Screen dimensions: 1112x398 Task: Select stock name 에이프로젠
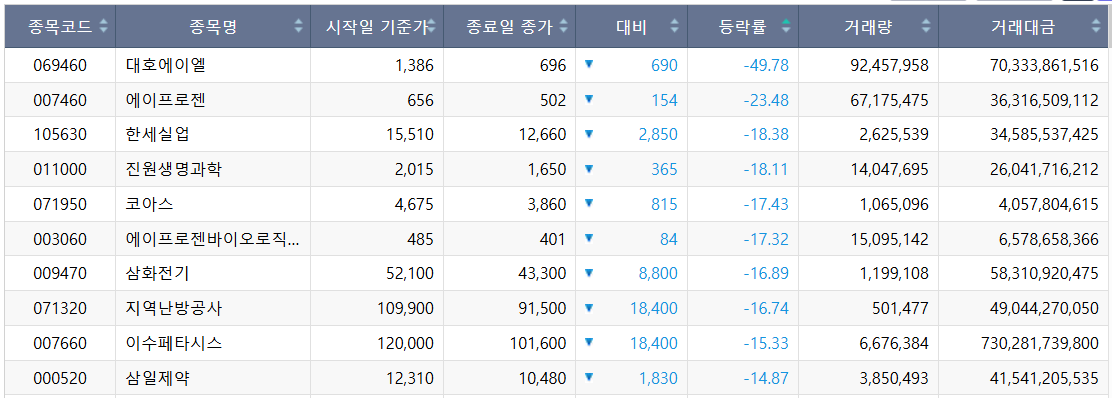(166, 101)
